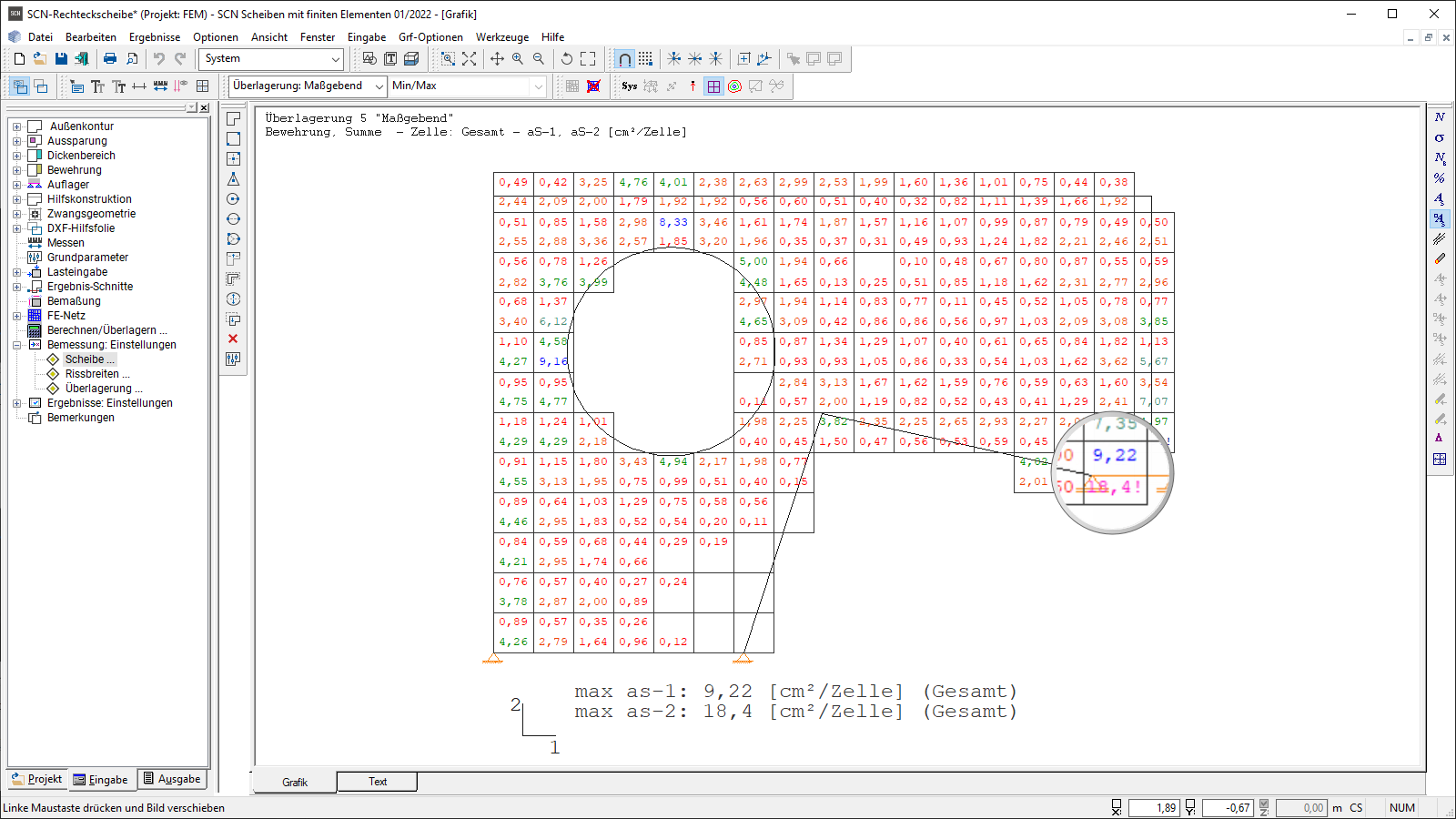Save project with the floppy disk icon
Viewport: 1456px width, 819px height.
tap(61, 58)
